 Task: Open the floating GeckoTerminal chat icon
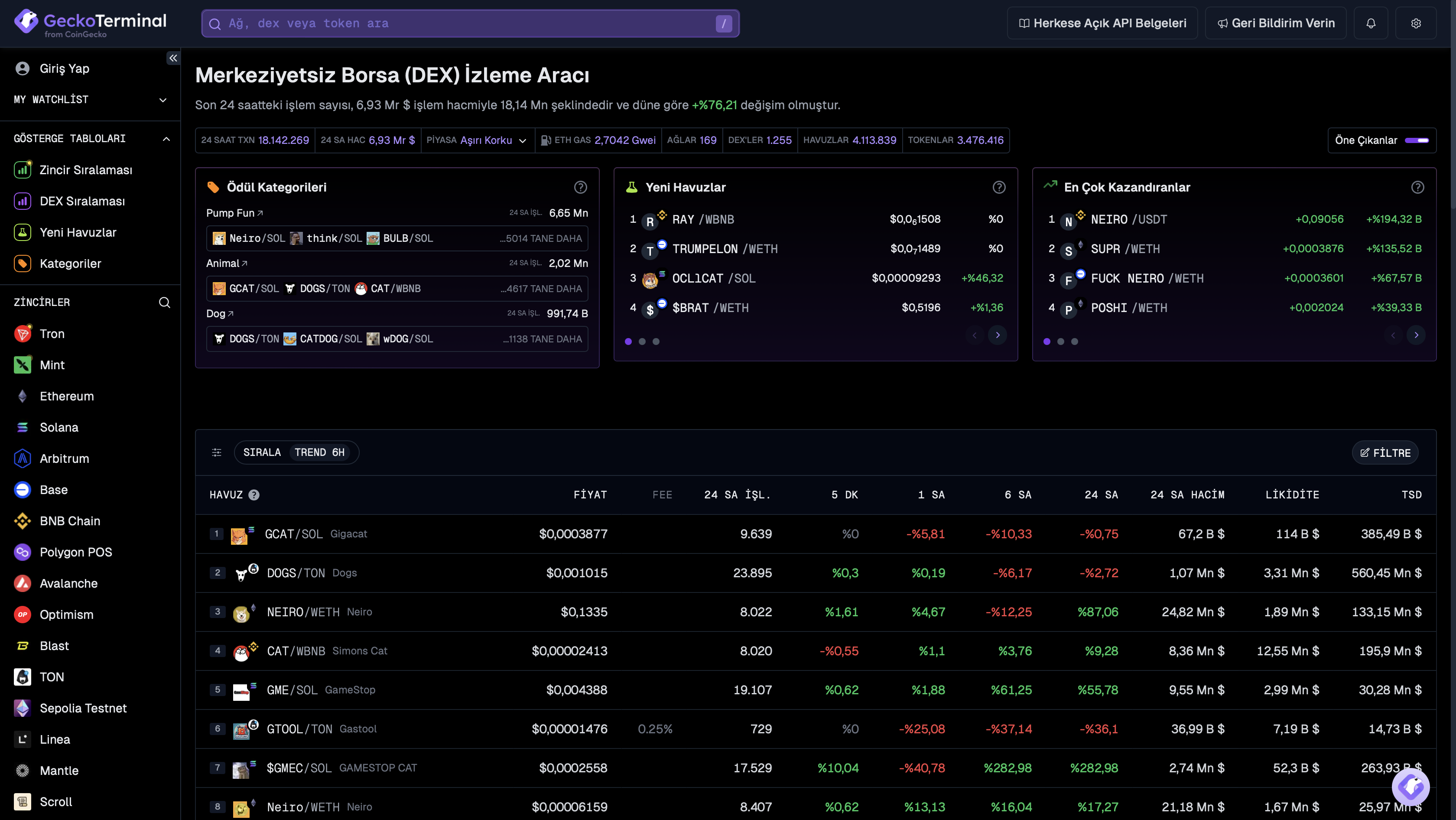(1411, 787)
